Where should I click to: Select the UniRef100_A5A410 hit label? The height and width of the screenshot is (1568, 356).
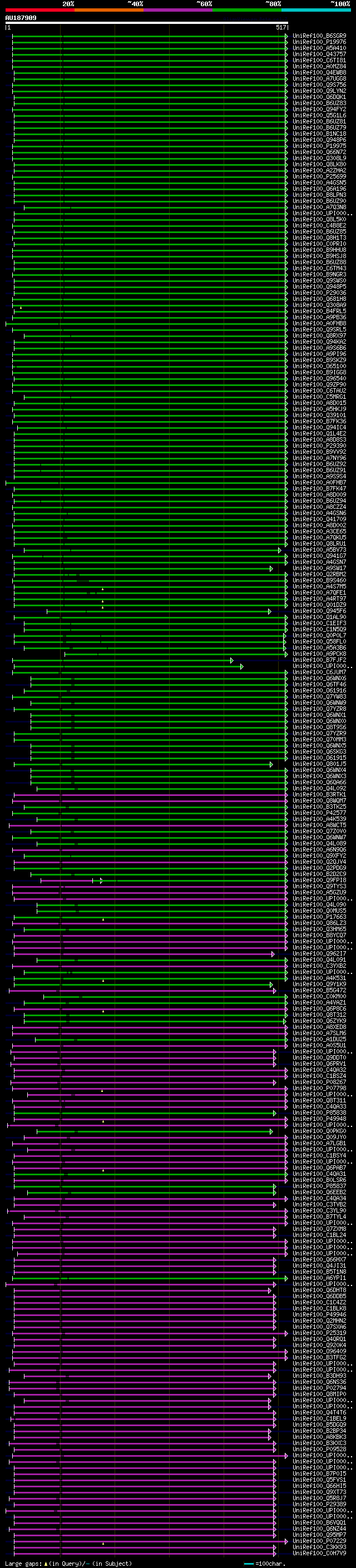coord(319,48)
